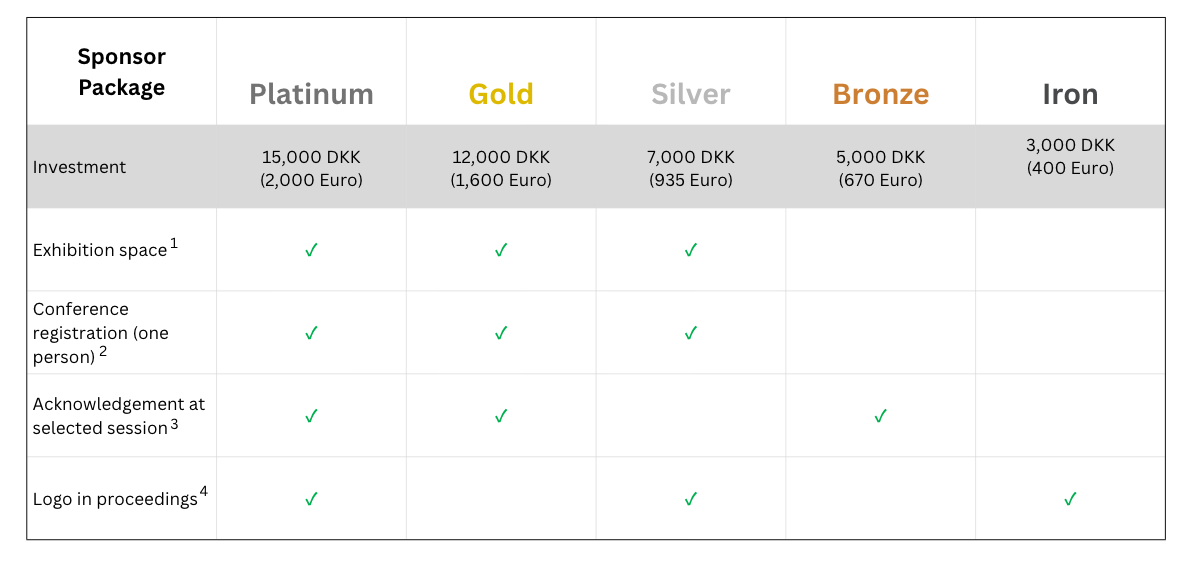Select the Silver Conference registration checkmark
1198x566 pixels.
690,333
